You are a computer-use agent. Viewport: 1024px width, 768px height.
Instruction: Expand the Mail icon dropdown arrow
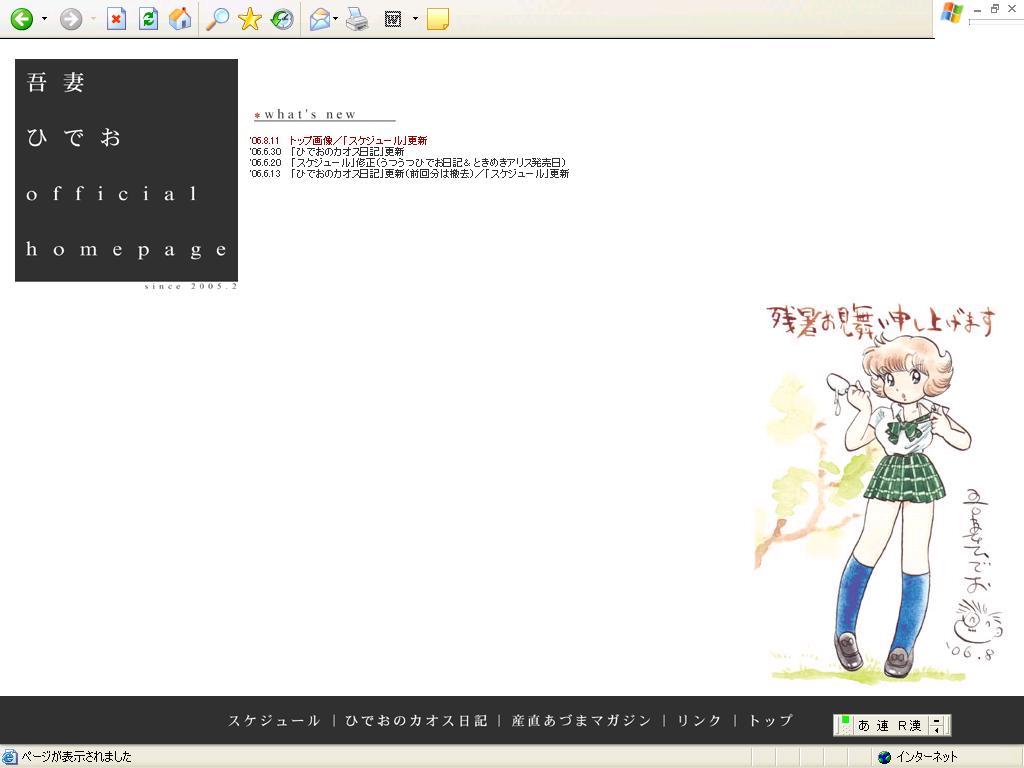coord(336,19)
